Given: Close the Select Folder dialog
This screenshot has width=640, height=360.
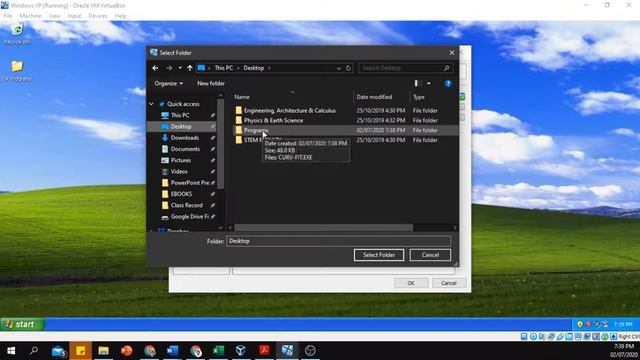Looking at the screenshot, I should click(451, 53).
